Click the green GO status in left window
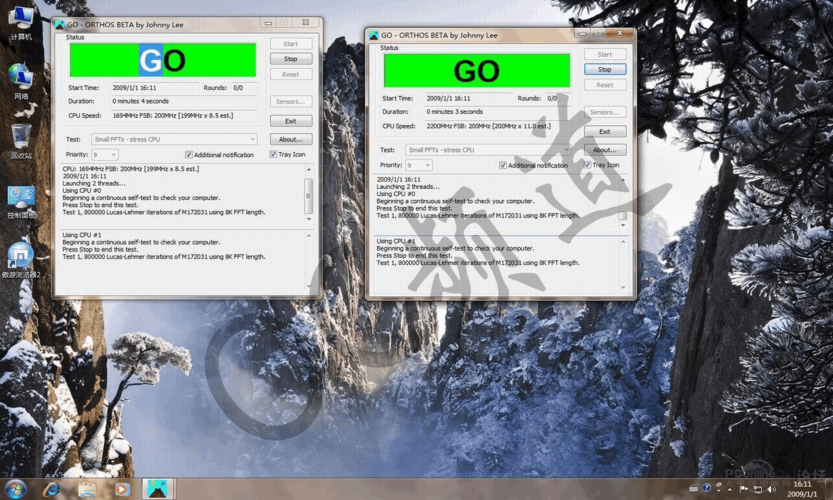 point(163,60)
